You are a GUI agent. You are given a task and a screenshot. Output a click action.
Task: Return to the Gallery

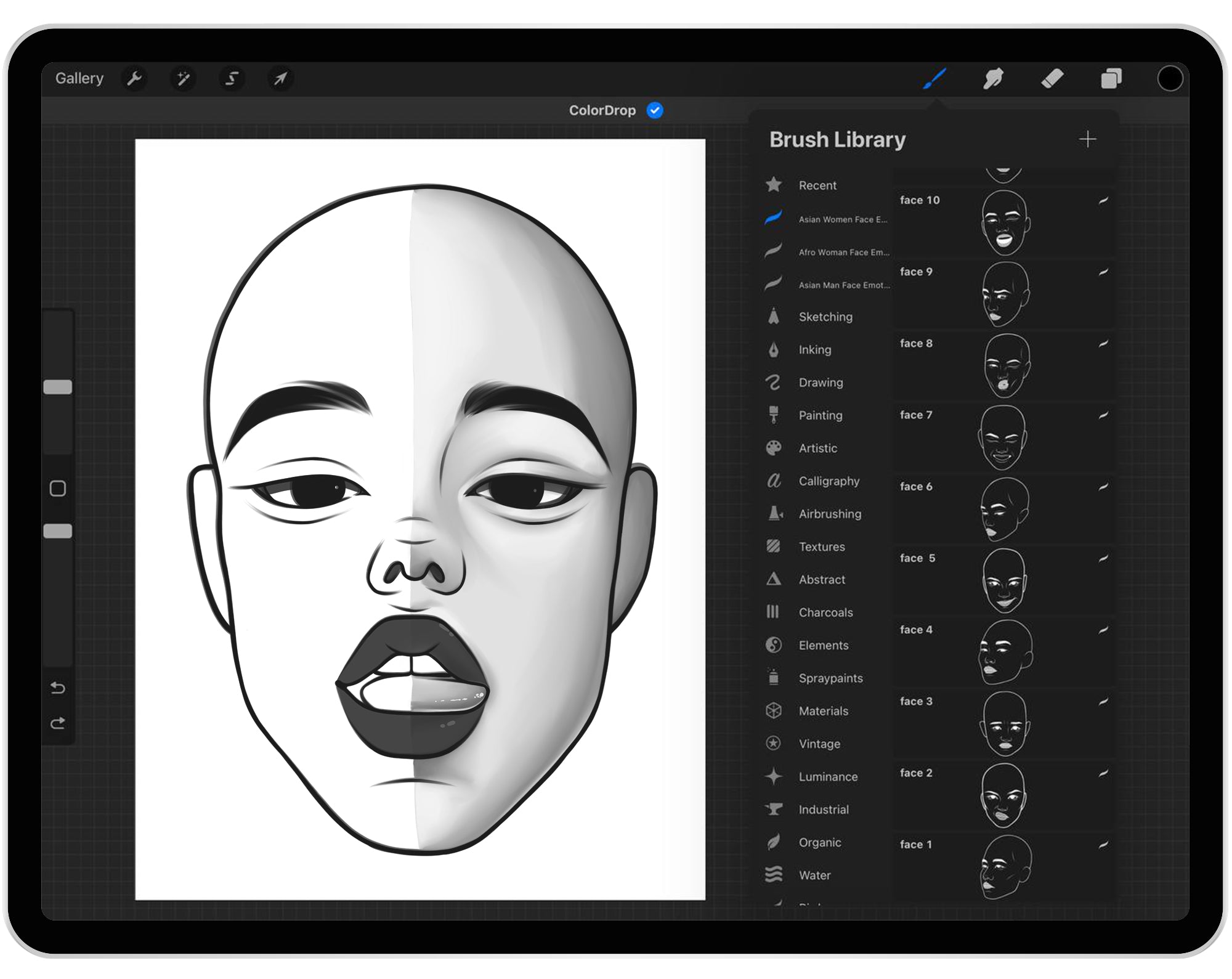[x=79, y=78]
